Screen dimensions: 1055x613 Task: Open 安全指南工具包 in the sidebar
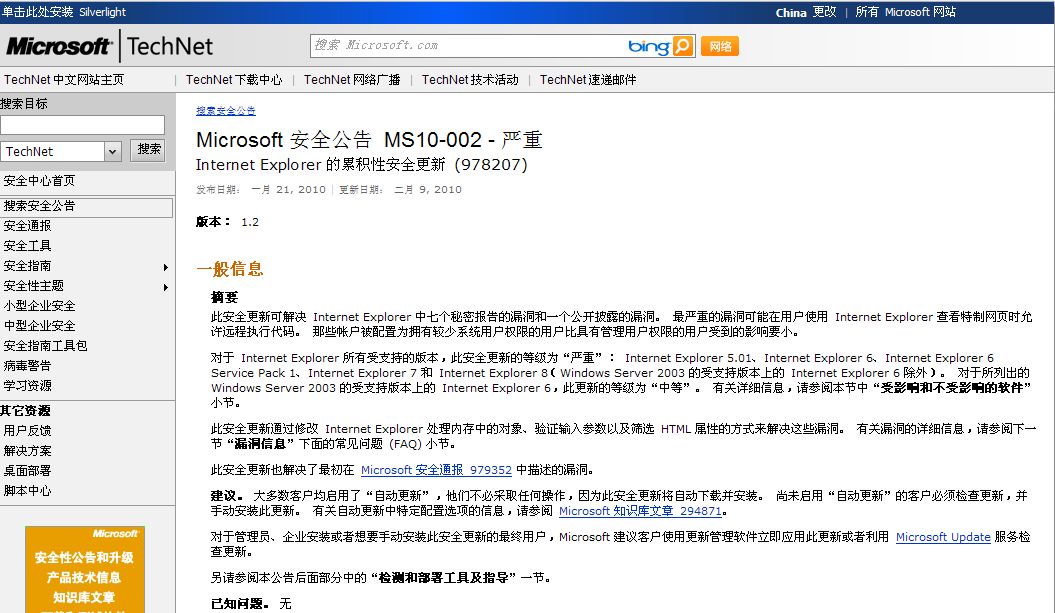[x=45, y=346]
